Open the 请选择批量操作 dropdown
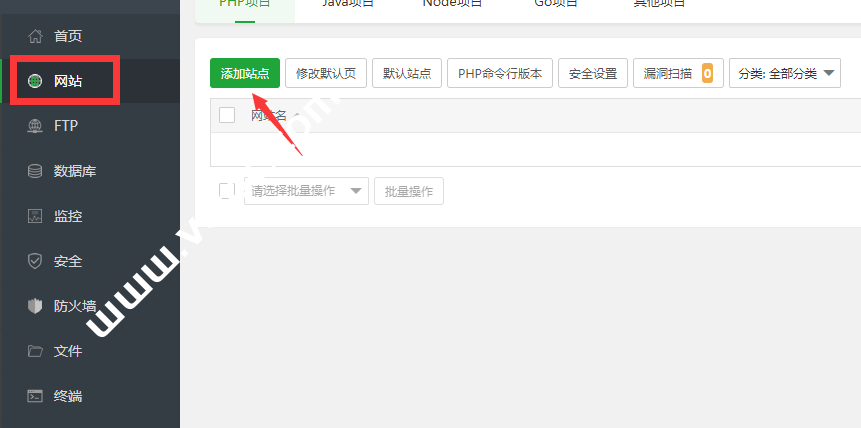The height and width of the screenshot is (428, 861). coord(306,191)
